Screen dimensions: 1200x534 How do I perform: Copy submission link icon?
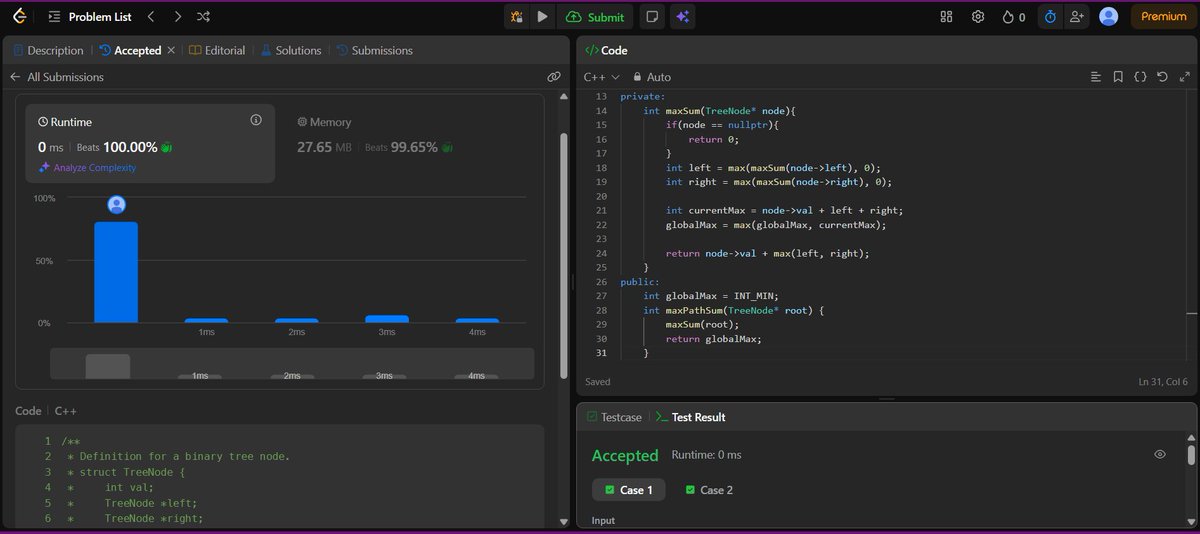pos(553,77)
